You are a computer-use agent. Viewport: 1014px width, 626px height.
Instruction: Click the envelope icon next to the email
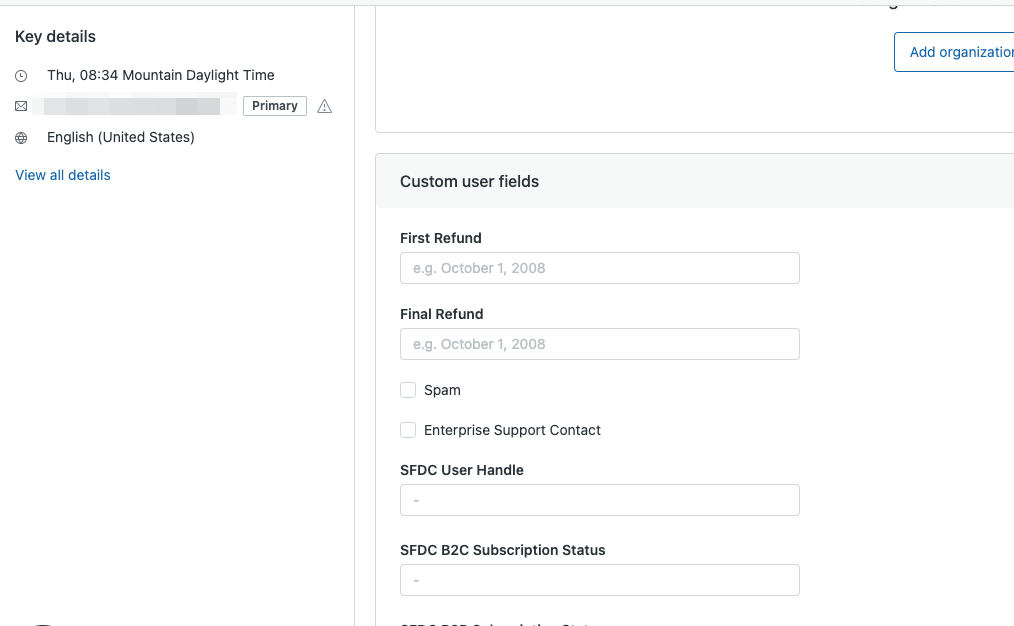(x=21, y=106)
